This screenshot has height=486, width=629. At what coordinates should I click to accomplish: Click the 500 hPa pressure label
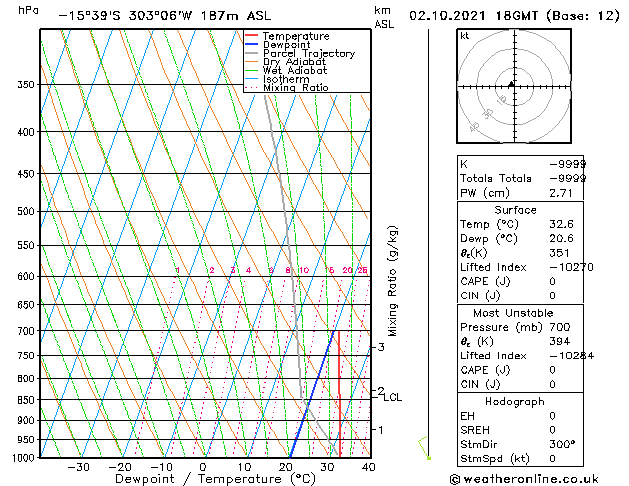coord(26,211)
